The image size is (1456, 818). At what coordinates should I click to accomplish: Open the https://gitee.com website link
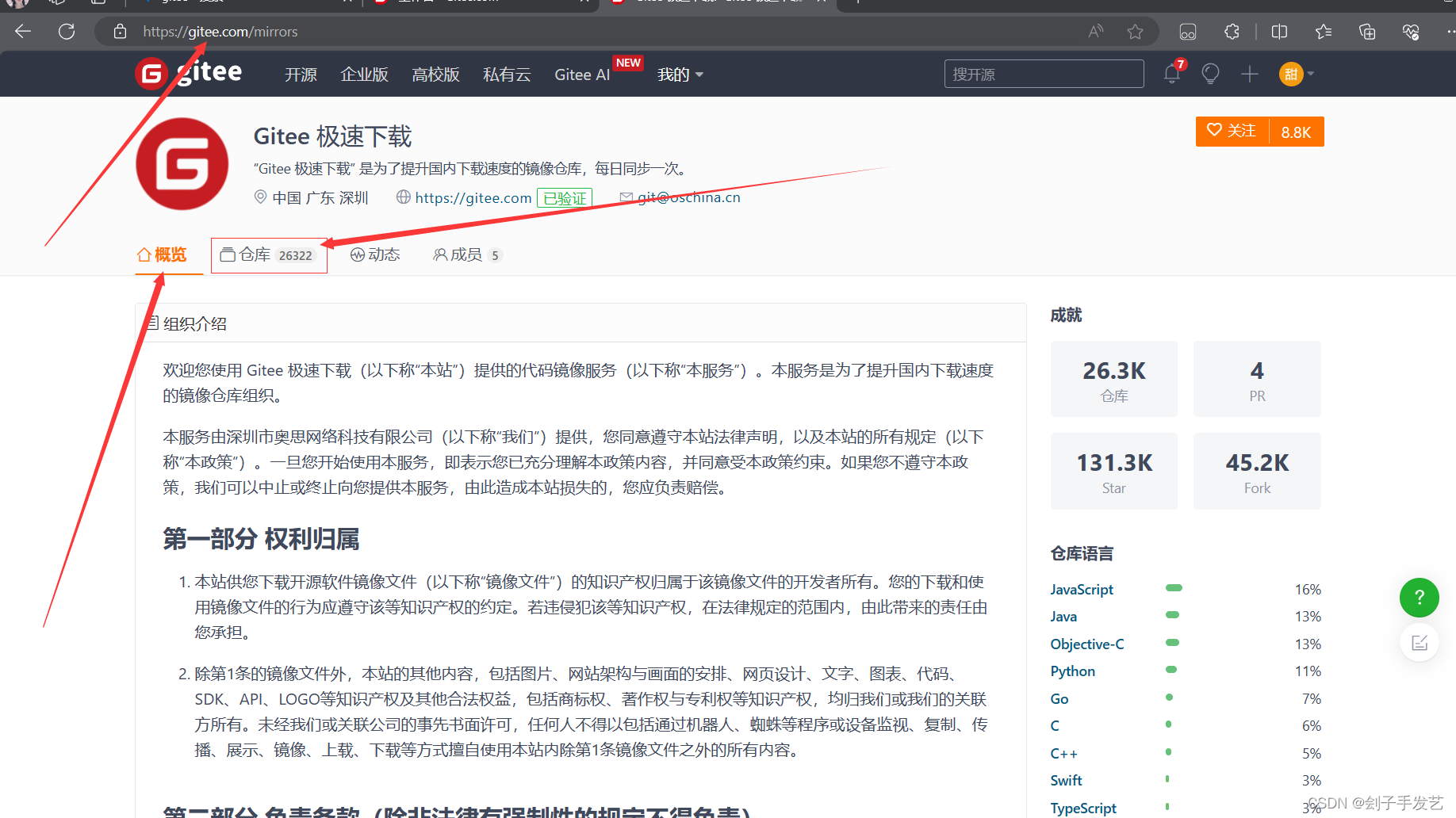(473, 197)
